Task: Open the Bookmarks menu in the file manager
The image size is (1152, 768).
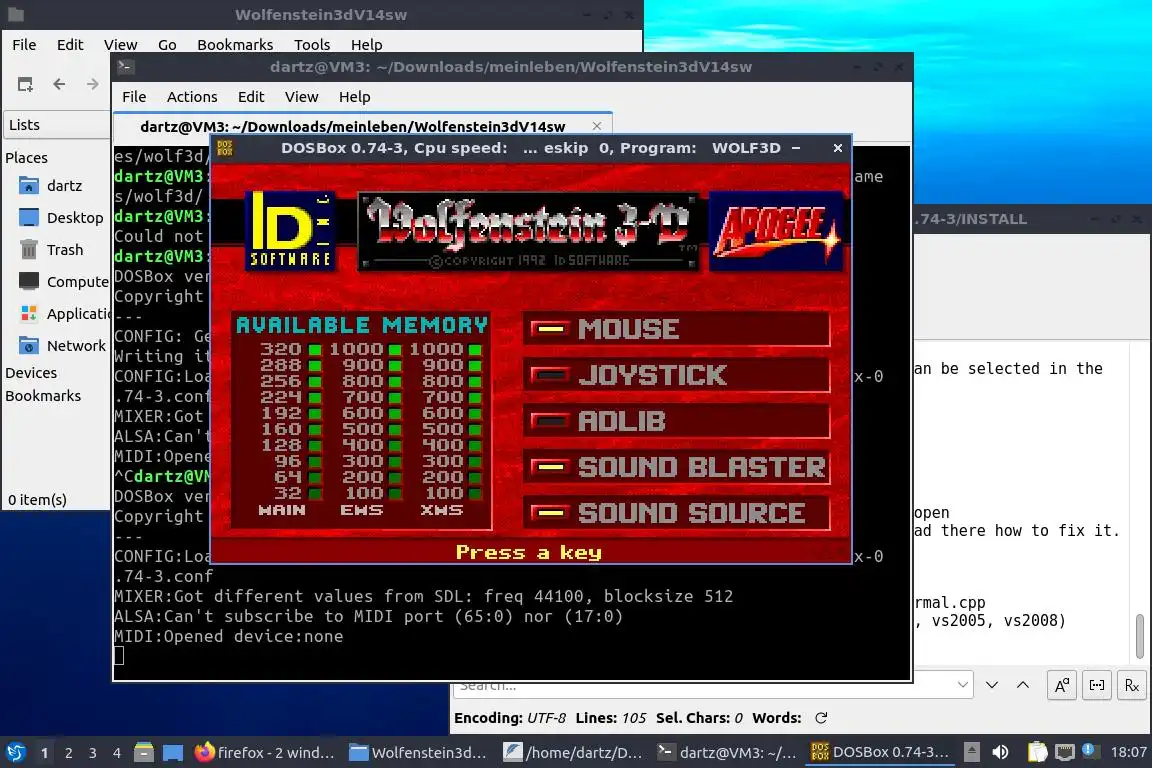Action: tap(235, 45)
